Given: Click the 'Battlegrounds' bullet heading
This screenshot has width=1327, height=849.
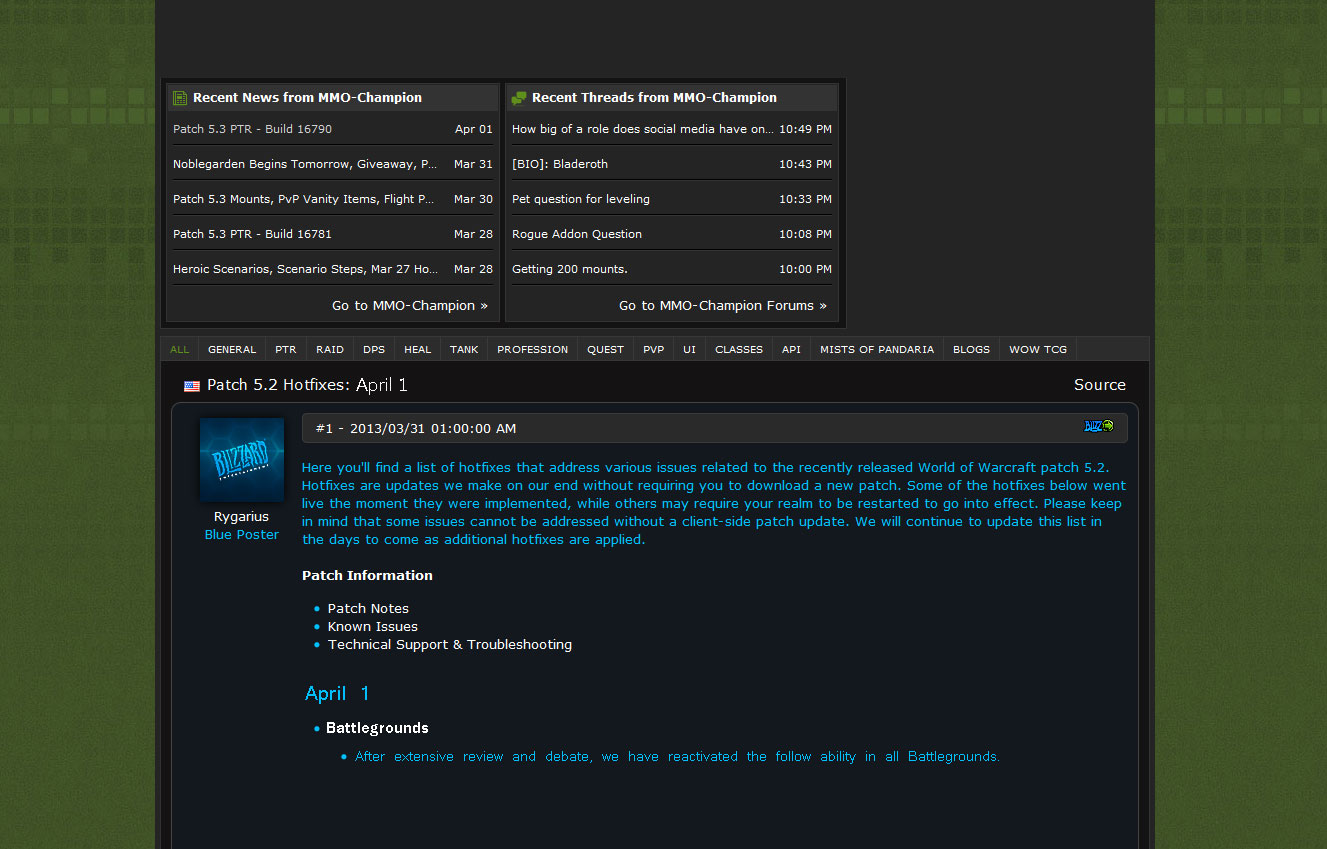Looking at the screenshot, I should pyautogui.click(x=377, y=728).
